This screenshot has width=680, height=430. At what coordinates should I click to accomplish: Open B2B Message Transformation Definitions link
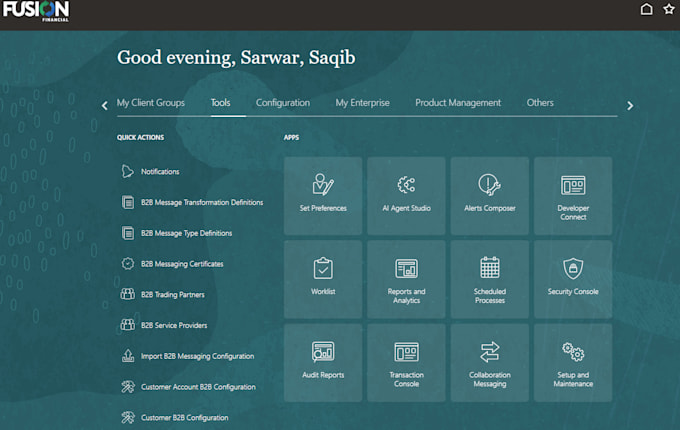[202, 202]
